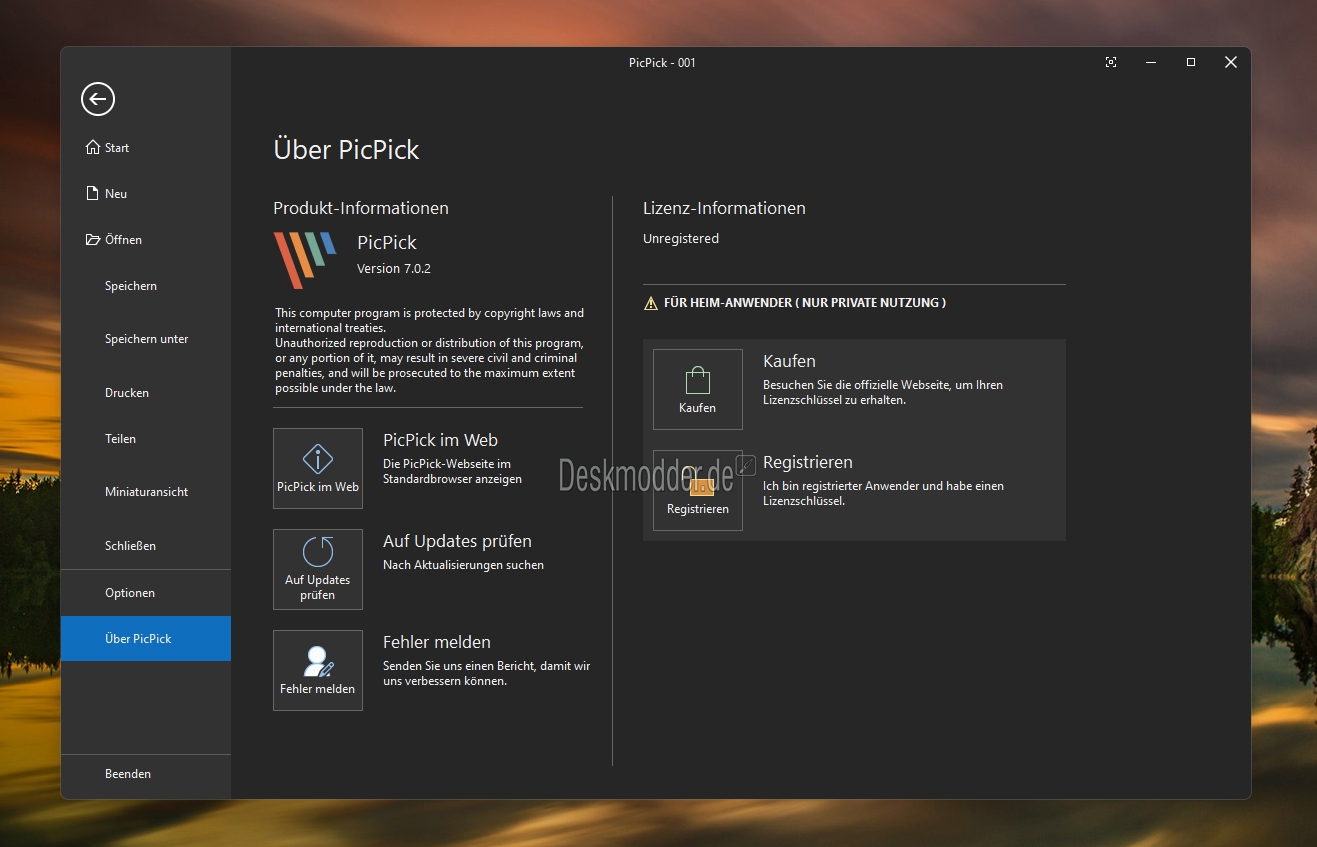Click the Kaufen shopping bag tile
The image size is (1317, 847).
698,389
